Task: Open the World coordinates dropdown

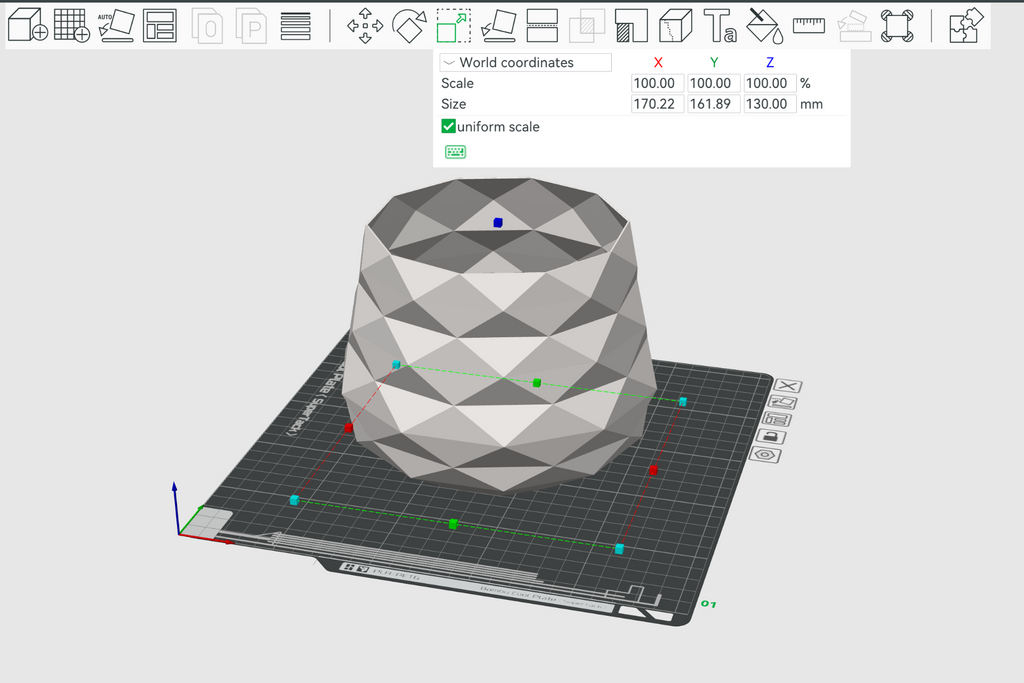Action: (x=525, y=62)
